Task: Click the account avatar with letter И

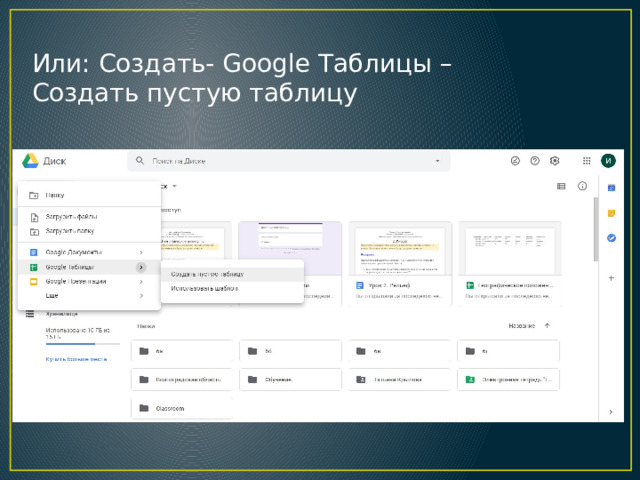Action: tap(608, 161)
